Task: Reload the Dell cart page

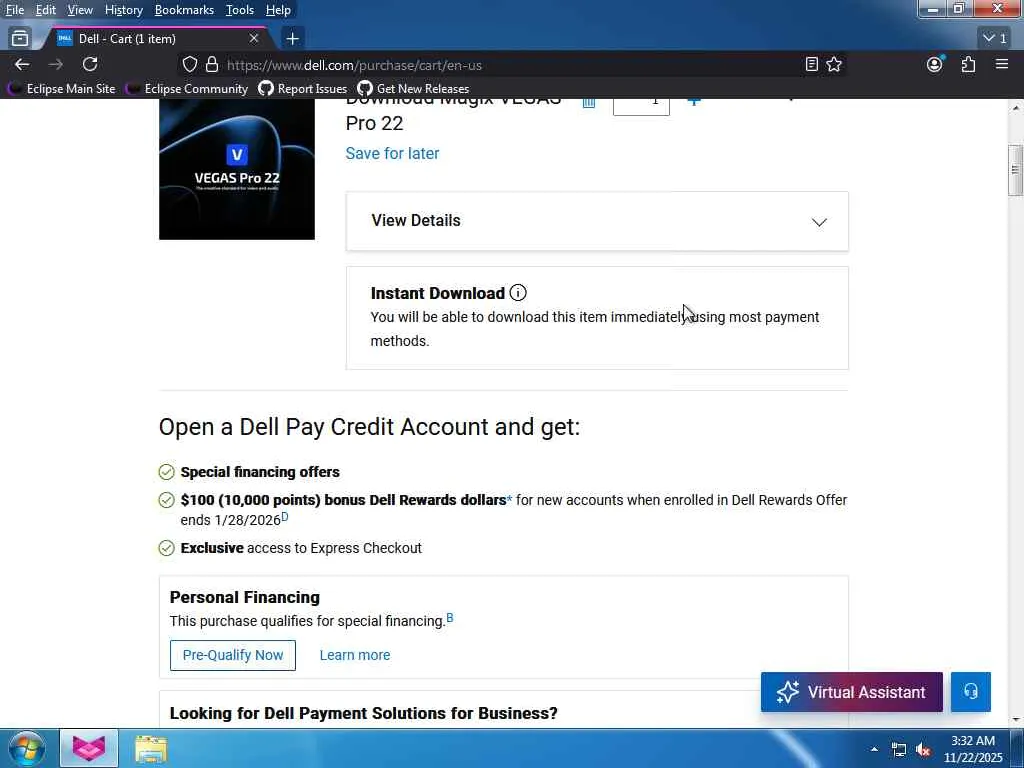Action: [x=90, y=64]
